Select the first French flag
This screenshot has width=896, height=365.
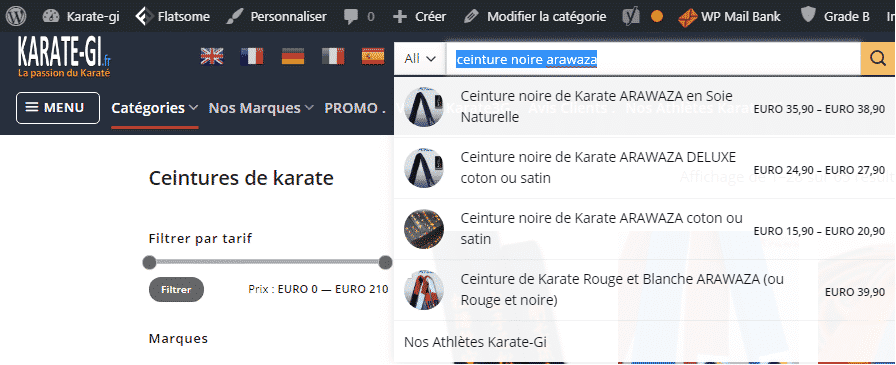point(252,56)
